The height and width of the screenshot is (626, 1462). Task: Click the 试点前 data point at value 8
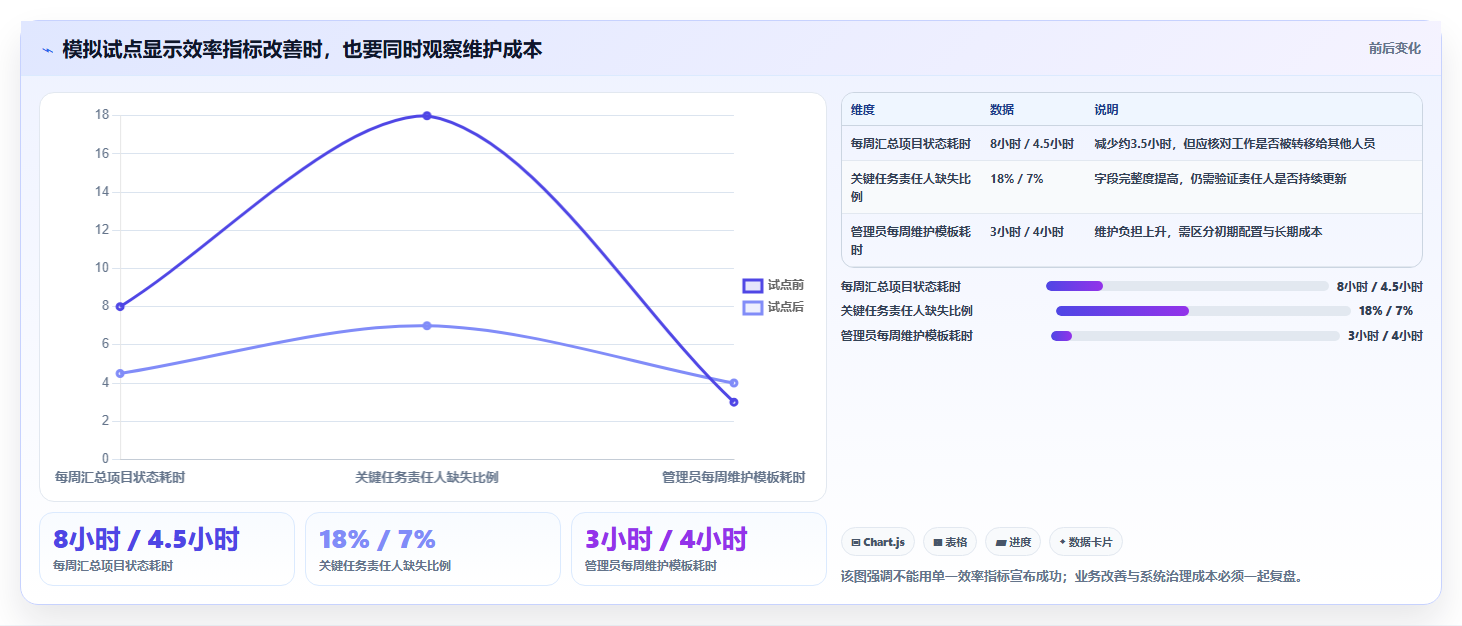coord(120,307)
